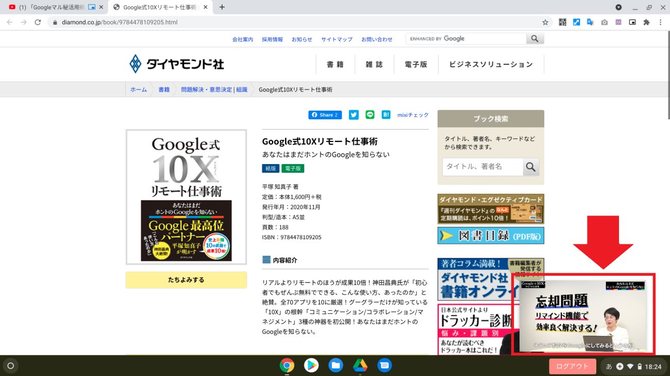The image size is (670, 376).
Task: Open the blue diagonal-arrow extension icon
Action: click(576, 22)
